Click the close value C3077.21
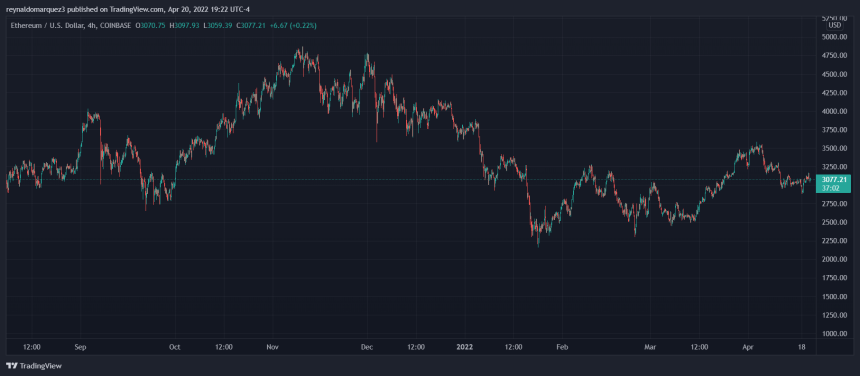860x376 pixels. pos(250,25)
